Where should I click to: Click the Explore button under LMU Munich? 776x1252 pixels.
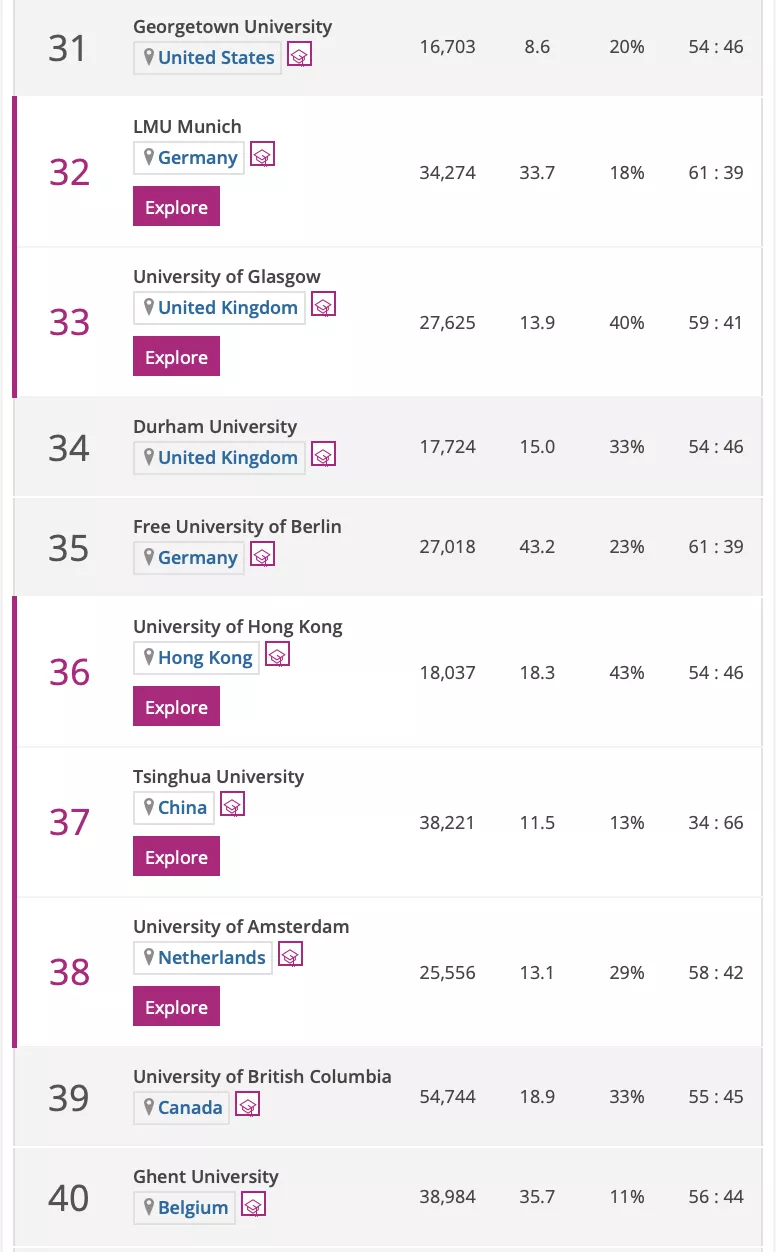pyautogui.click(x=176, y=206)
